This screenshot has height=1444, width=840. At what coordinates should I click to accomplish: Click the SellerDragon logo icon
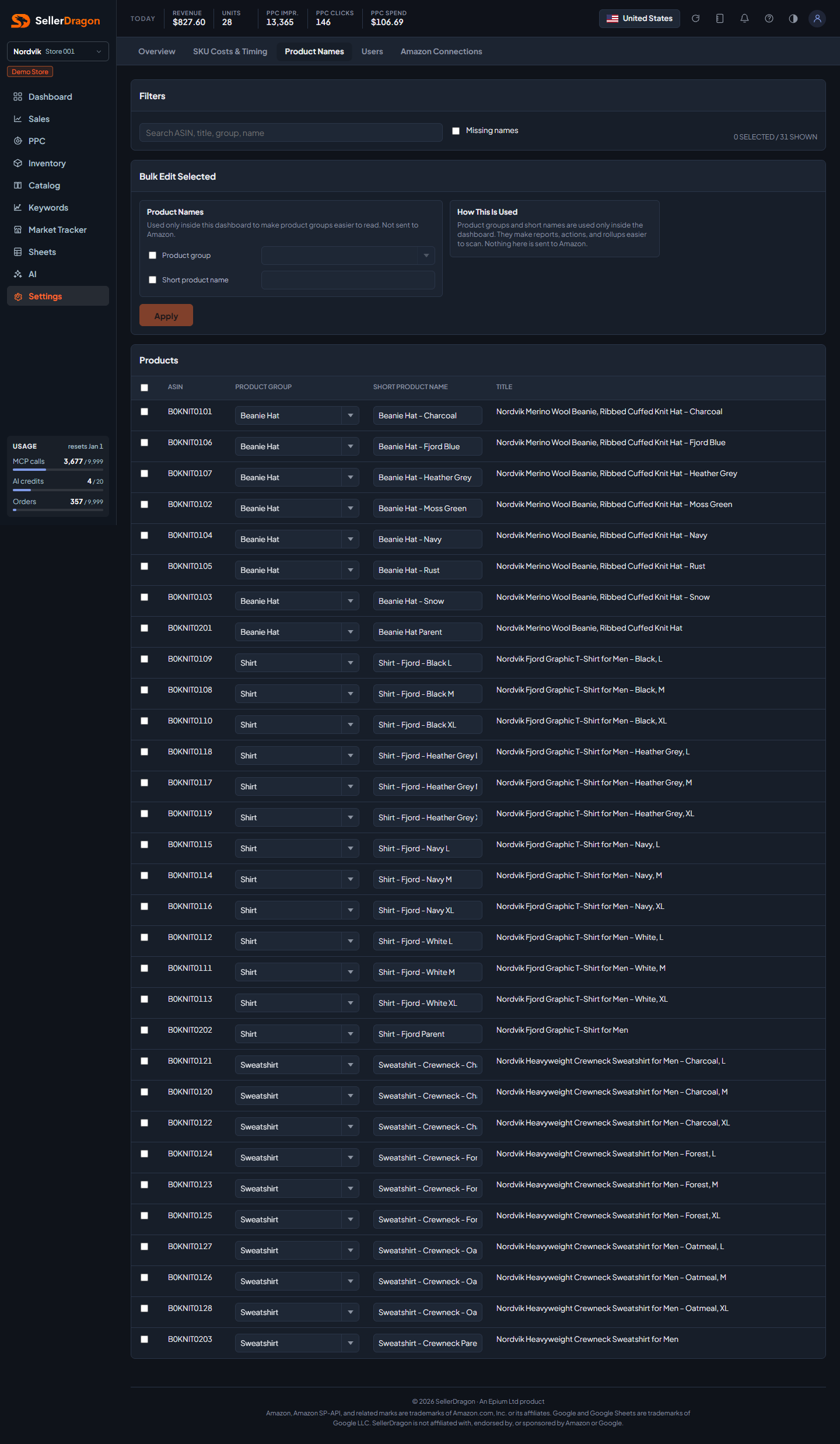tap(20, 21)
